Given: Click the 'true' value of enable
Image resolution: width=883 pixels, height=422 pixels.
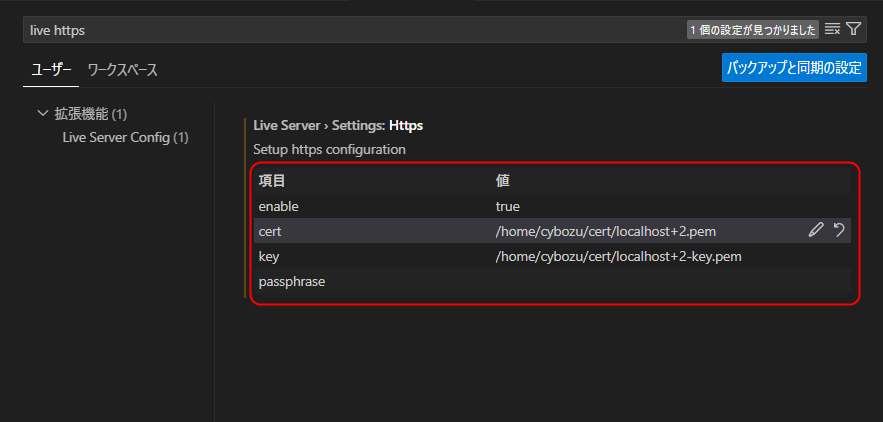Looking at the screenshot, I should [508, 206].
